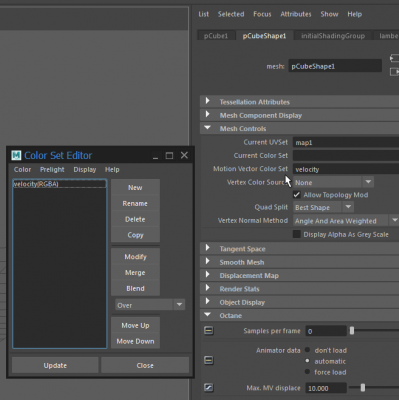Click the icon beside Samples per frame
Viewport: 399px width, 400px height.
209,331
